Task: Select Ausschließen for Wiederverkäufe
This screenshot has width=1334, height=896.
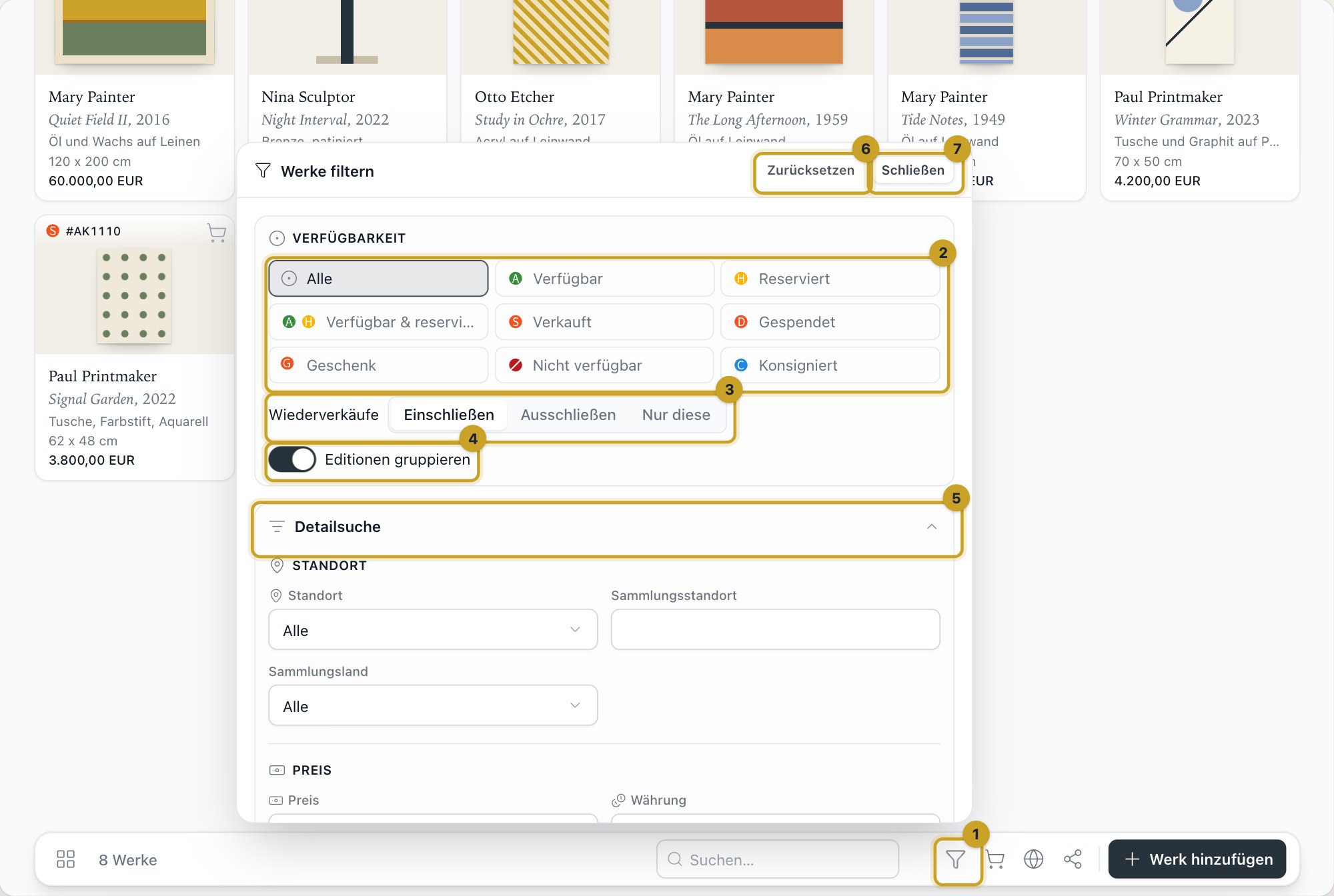Action: coord(568,415)
